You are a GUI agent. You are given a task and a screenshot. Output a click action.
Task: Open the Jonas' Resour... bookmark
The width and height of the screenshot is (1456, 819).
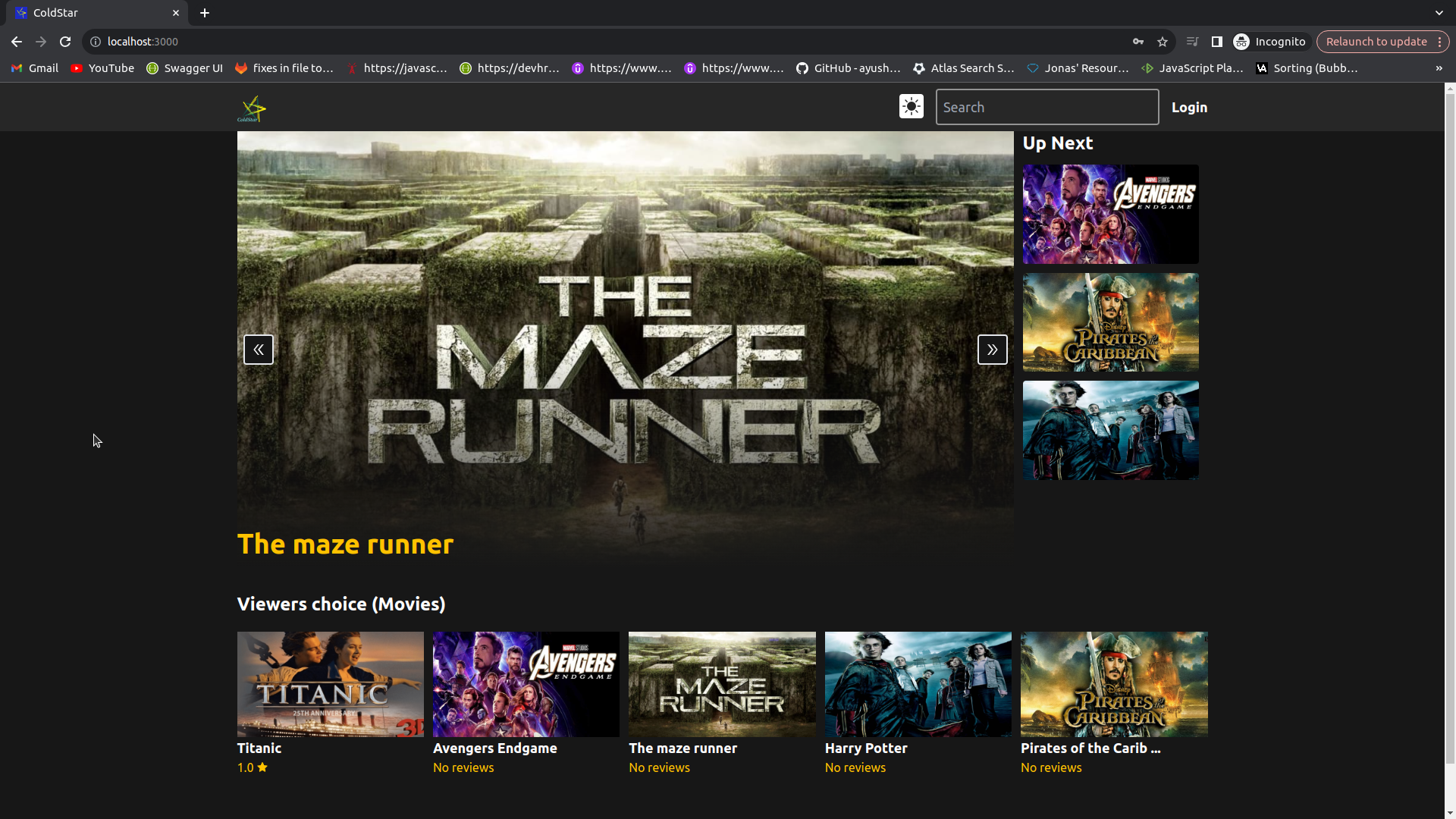coord(1078,68)
